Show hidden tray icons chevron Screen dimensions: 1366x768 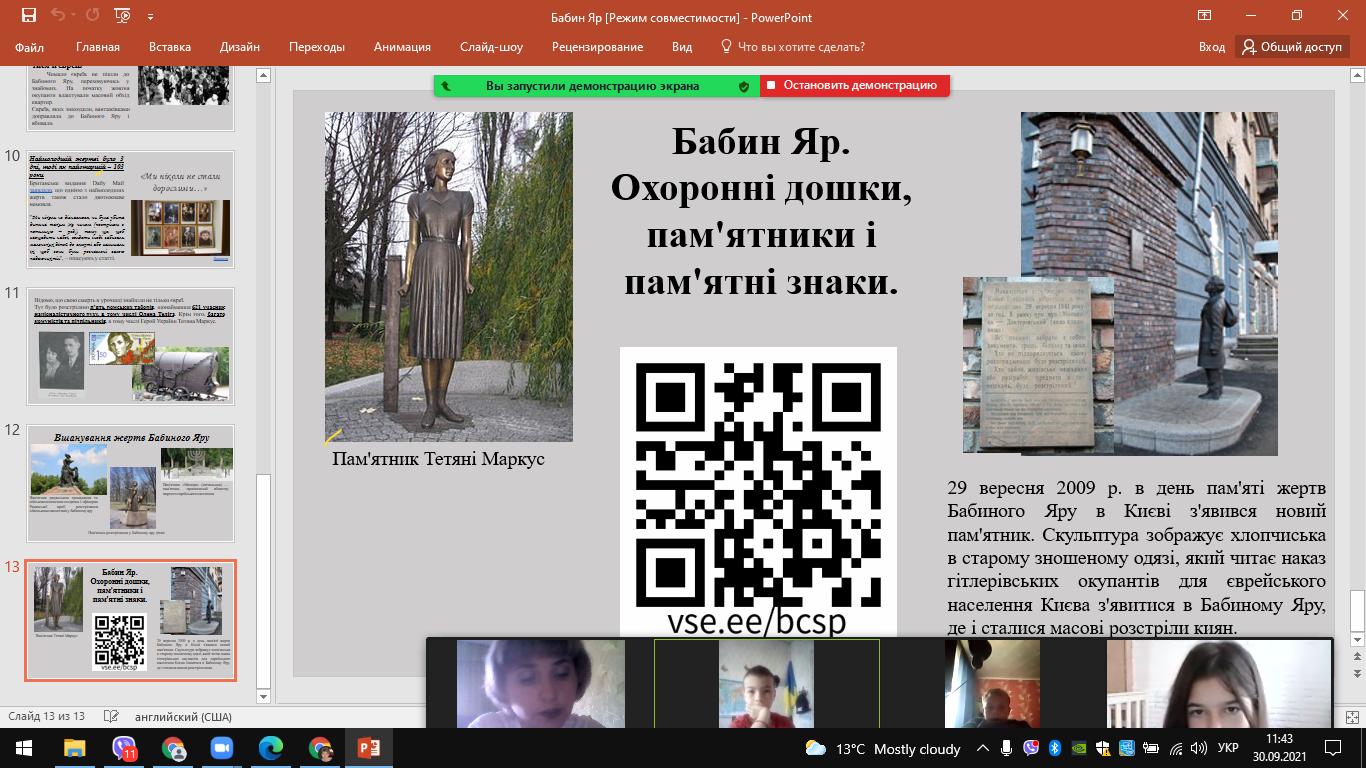click(x=984, y=748)
